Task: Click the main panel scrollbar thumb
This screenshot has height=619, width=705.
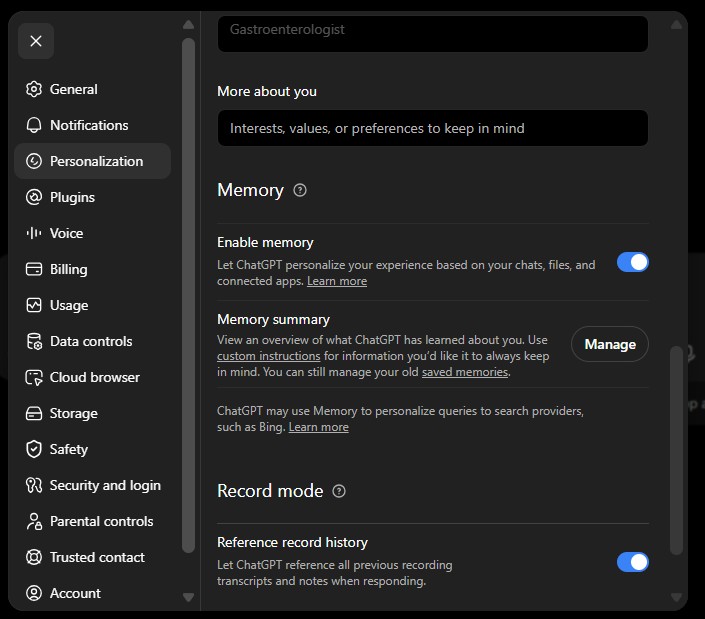Action: coord(676,450)
